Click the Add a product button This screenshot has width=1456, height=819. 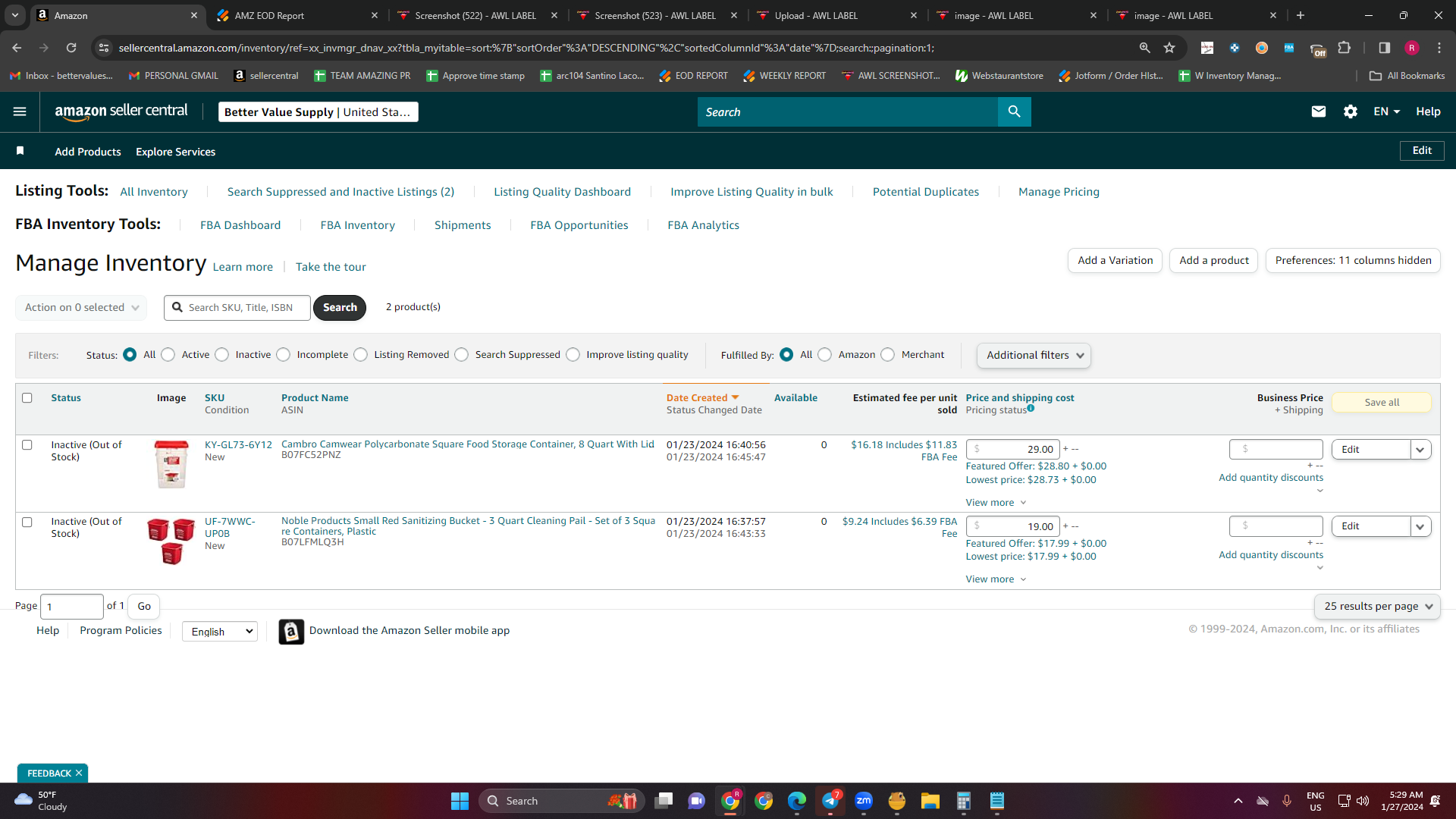1214,260
